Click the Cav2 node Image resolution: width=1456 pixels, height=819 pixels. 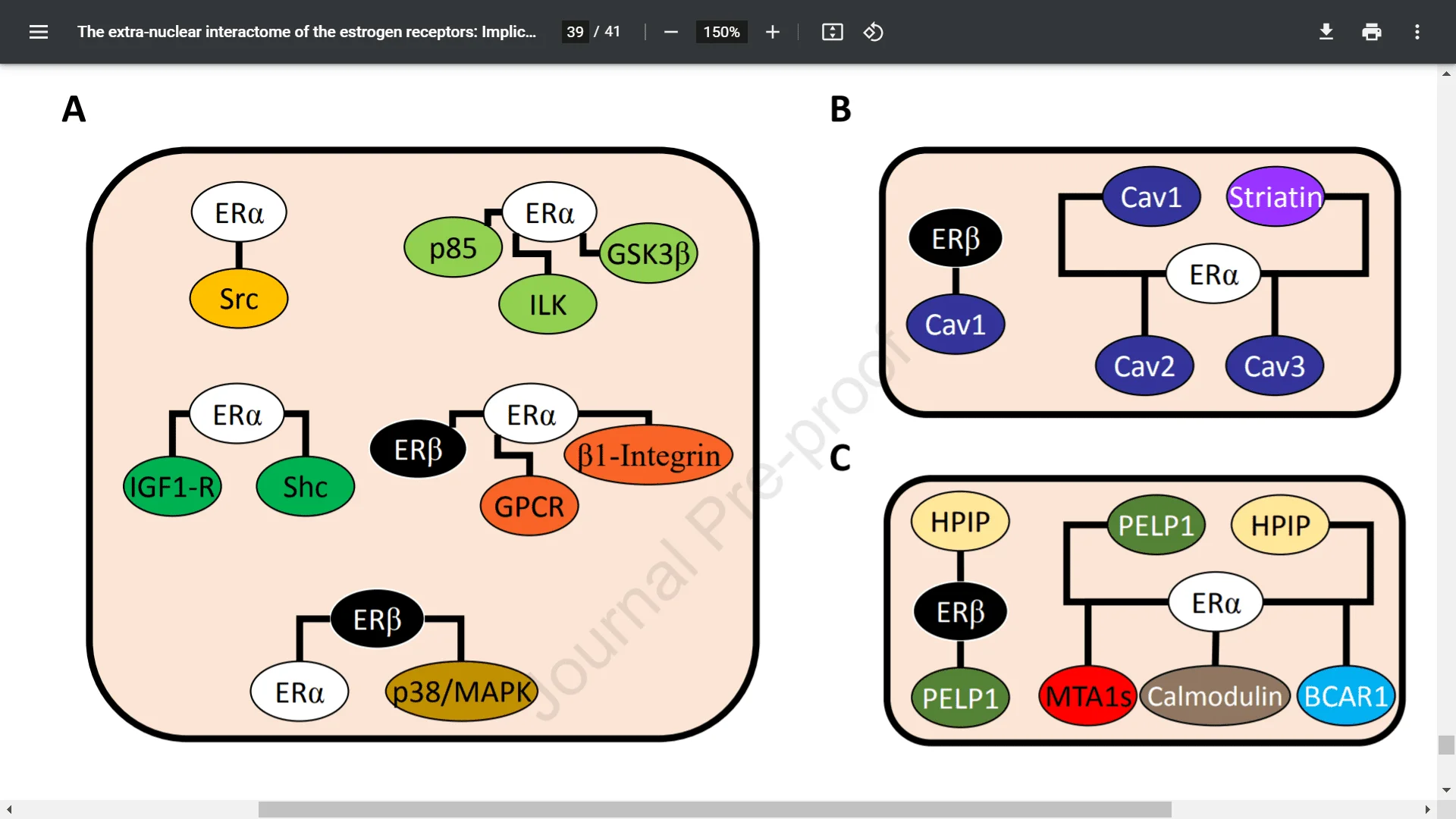coord(1144,366)
